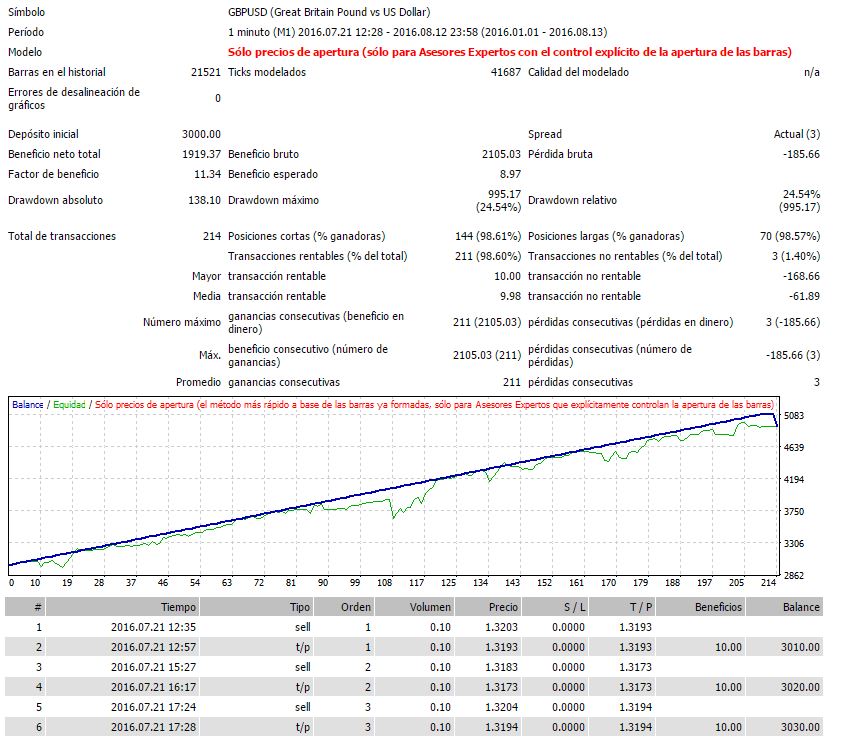Click the red Modelo description text
Viewport: 849px width, 742px height.
510,52
